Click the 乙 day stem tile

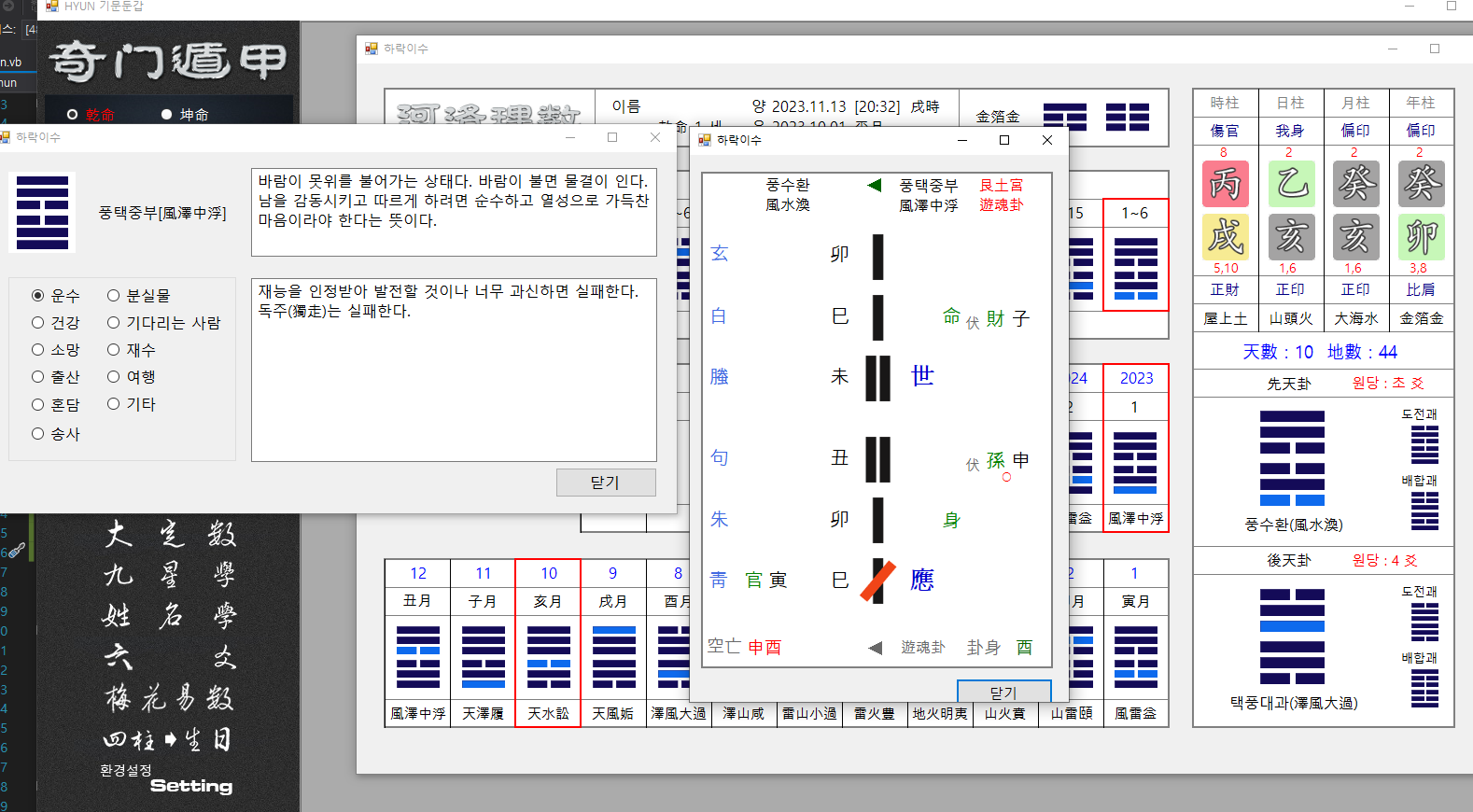coord(1291,184)
